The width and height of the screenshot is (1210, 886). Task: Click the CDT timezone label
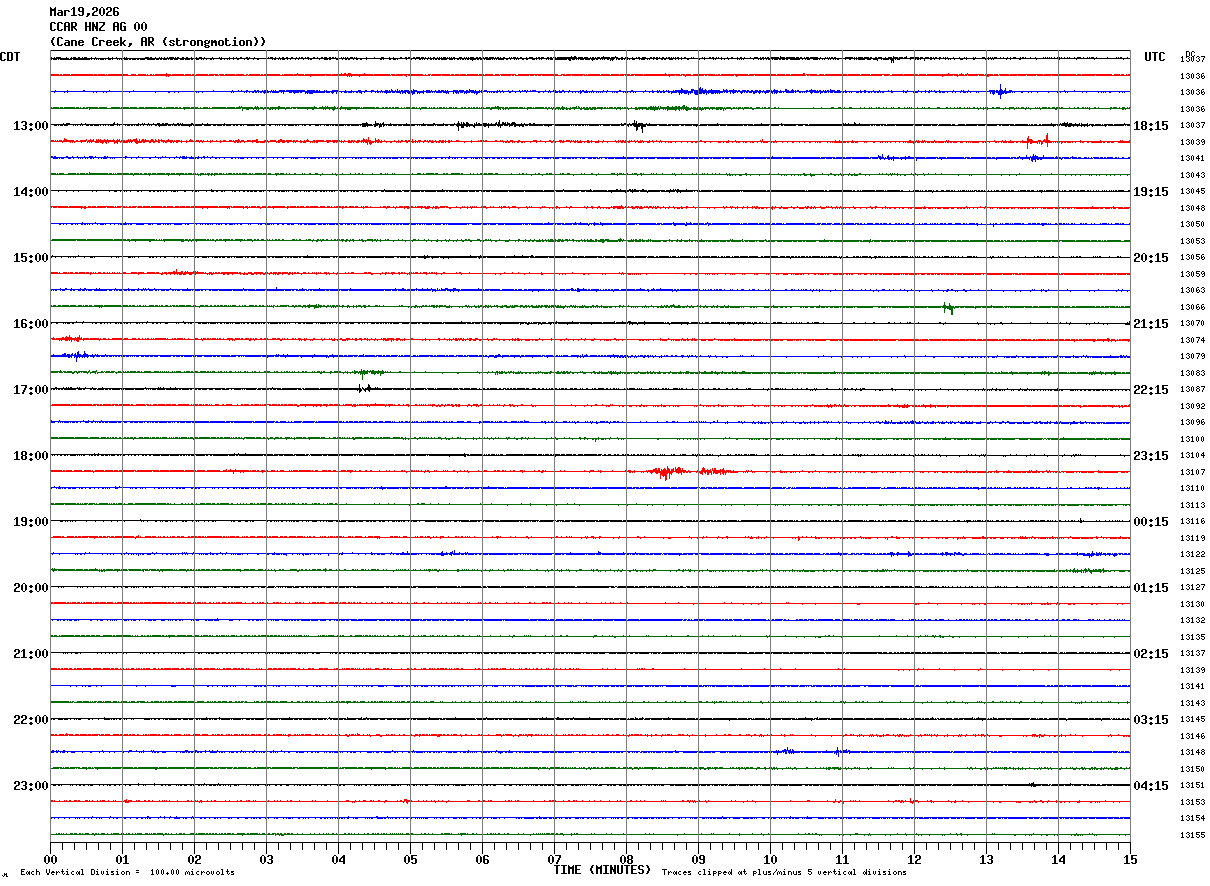pyautogui.click(x=10, y=57)
